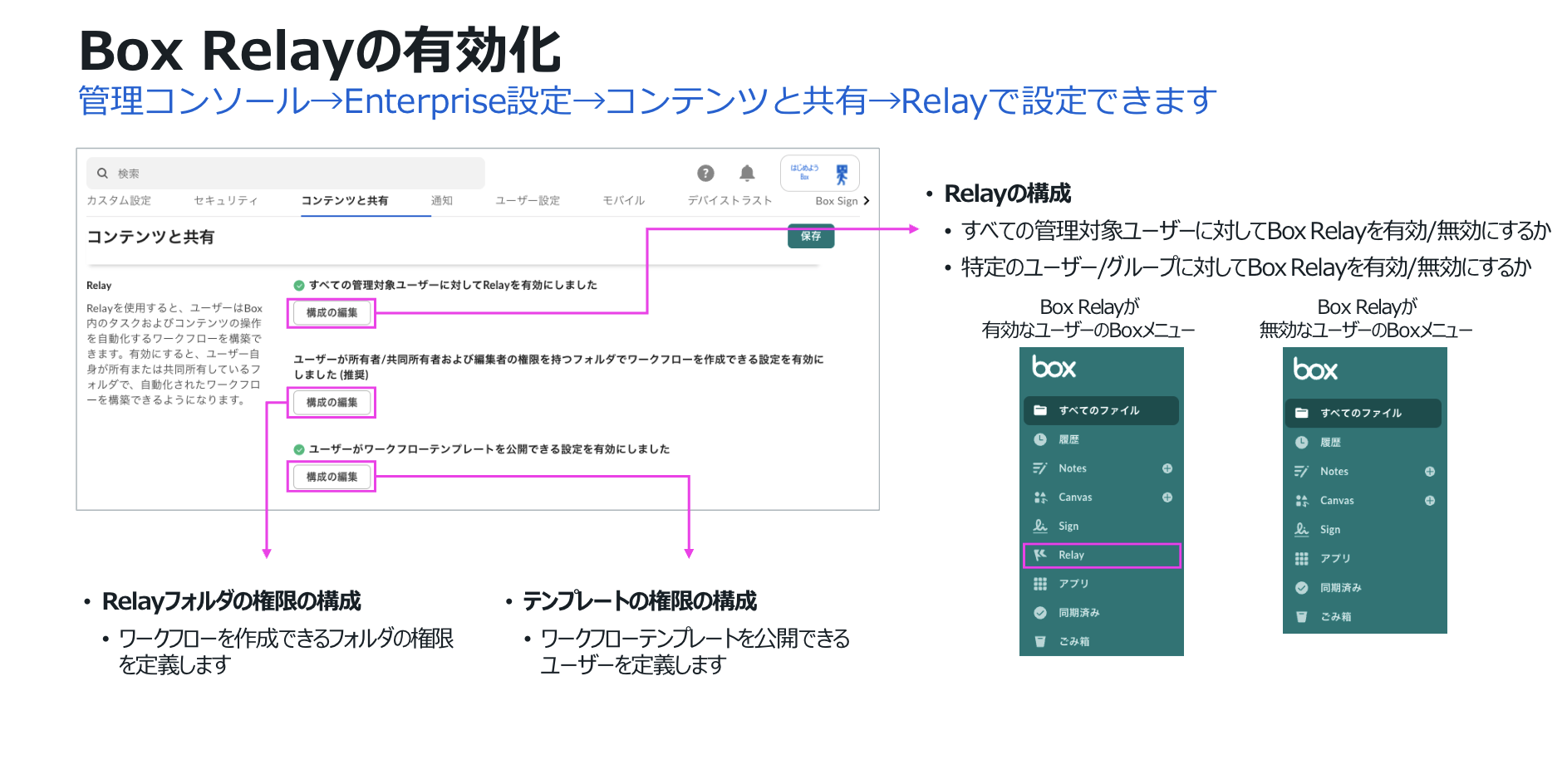Click the history clock icon in left menu
Screen dimensions: 1567x784
[1039, 439]
